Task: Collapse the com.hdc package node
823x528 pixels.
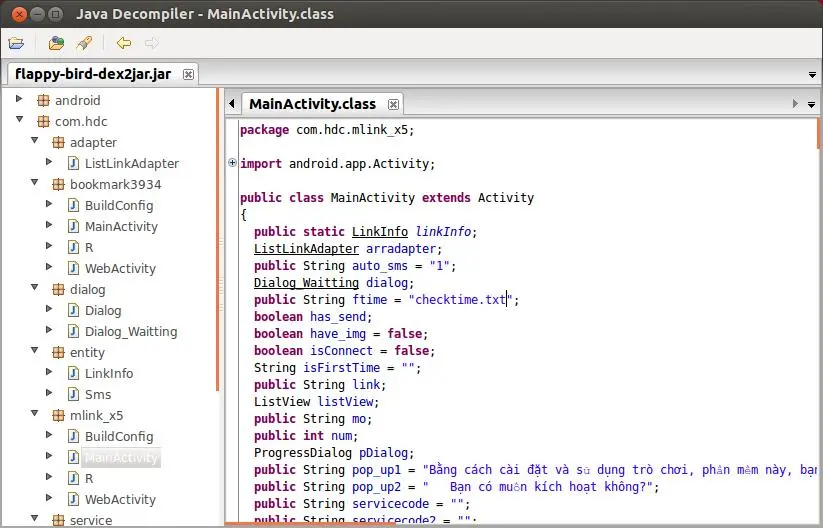Action: [19, 120]
